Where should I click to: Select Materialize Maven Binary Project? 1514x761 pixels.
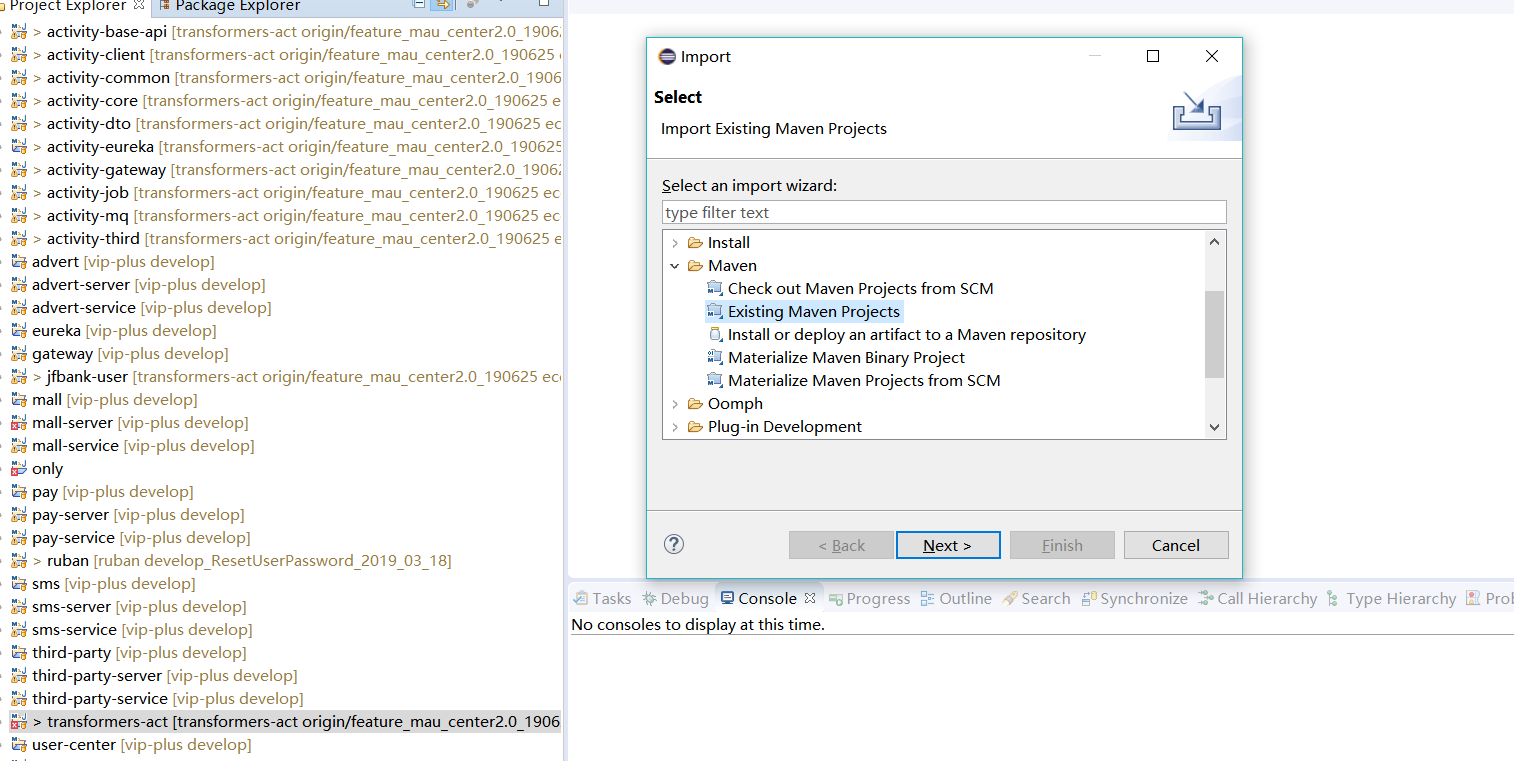846,358
